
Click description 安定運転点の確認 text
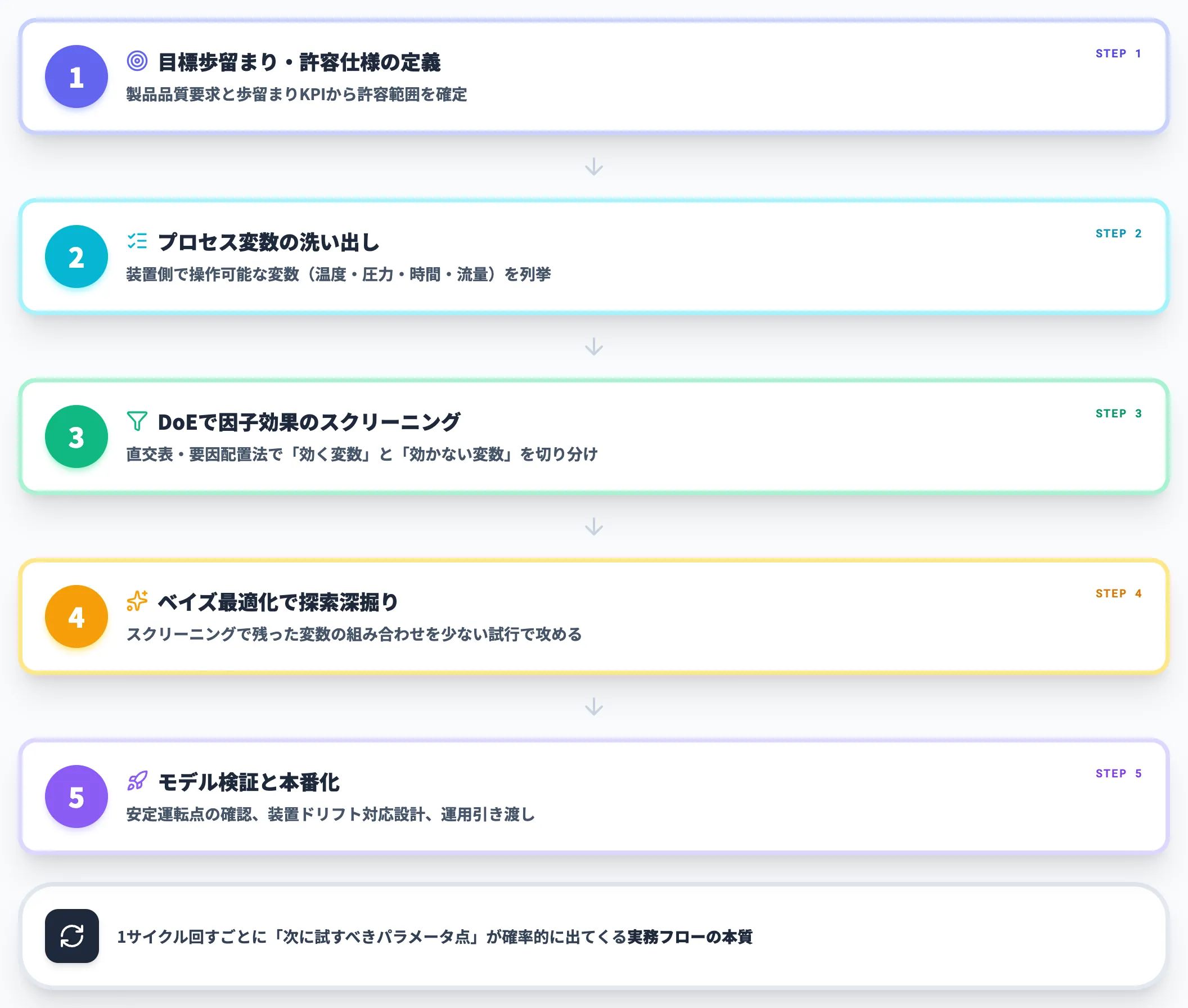coord(330,814)
